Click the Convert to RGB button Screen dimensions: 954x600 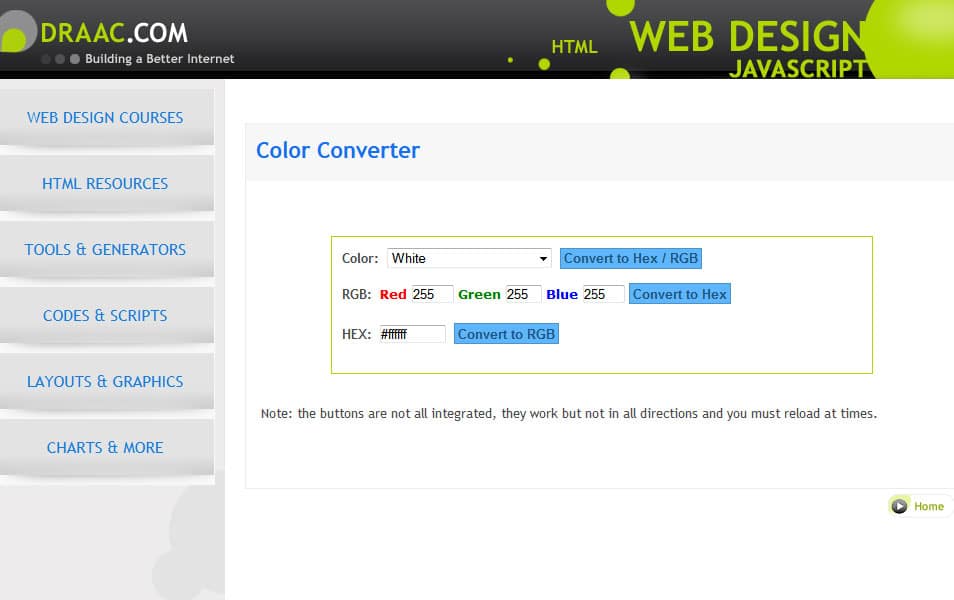[x=506, y=333]
